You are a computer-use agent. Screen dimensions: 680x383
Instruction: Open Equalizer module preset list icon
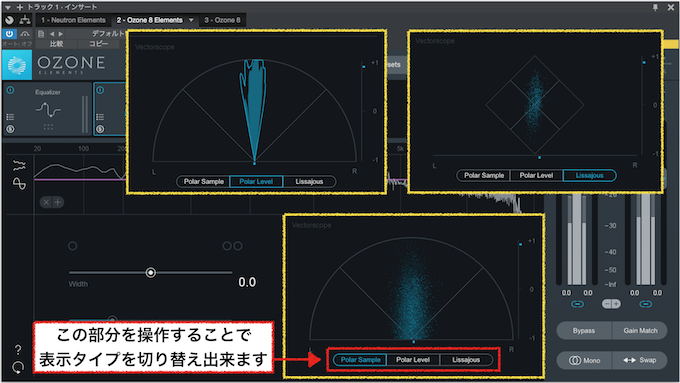click(x=10, y=117)
